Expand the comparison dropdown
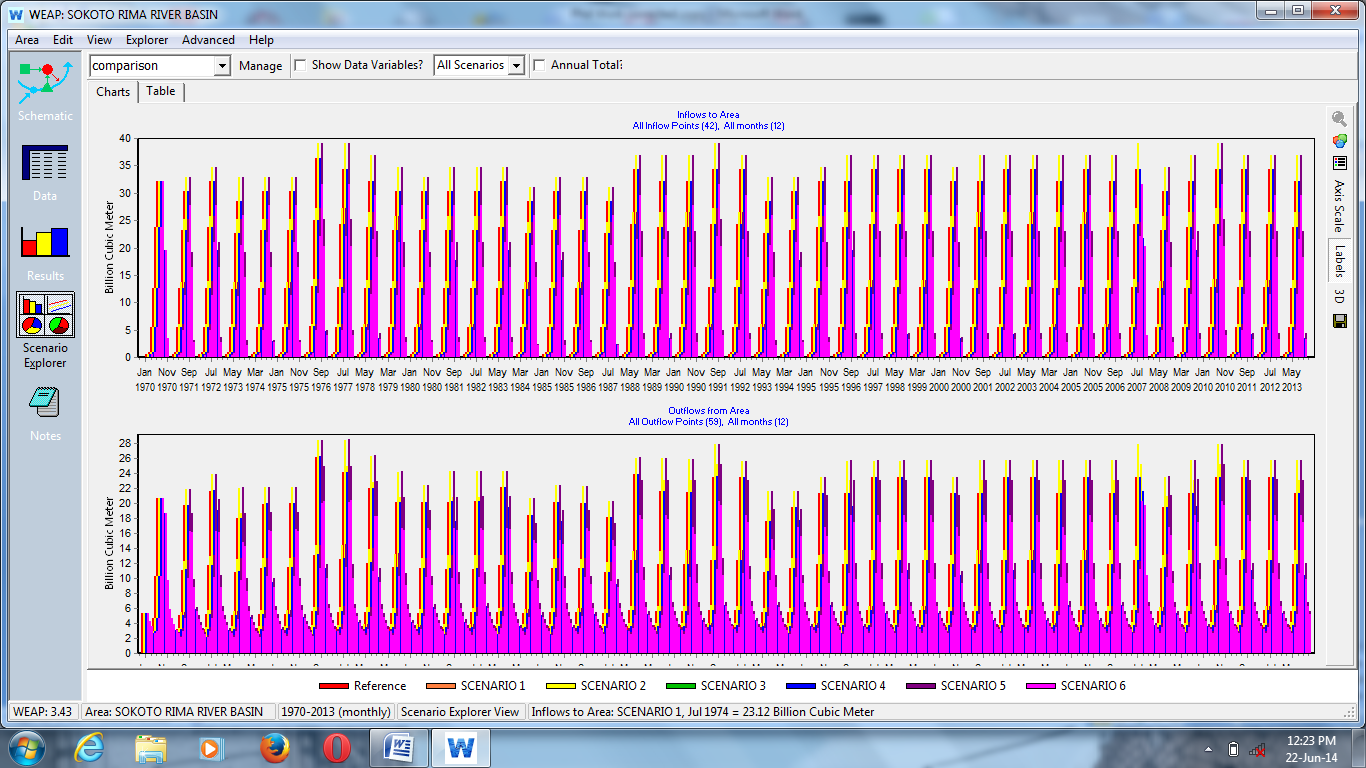 [x=222, y=66]
